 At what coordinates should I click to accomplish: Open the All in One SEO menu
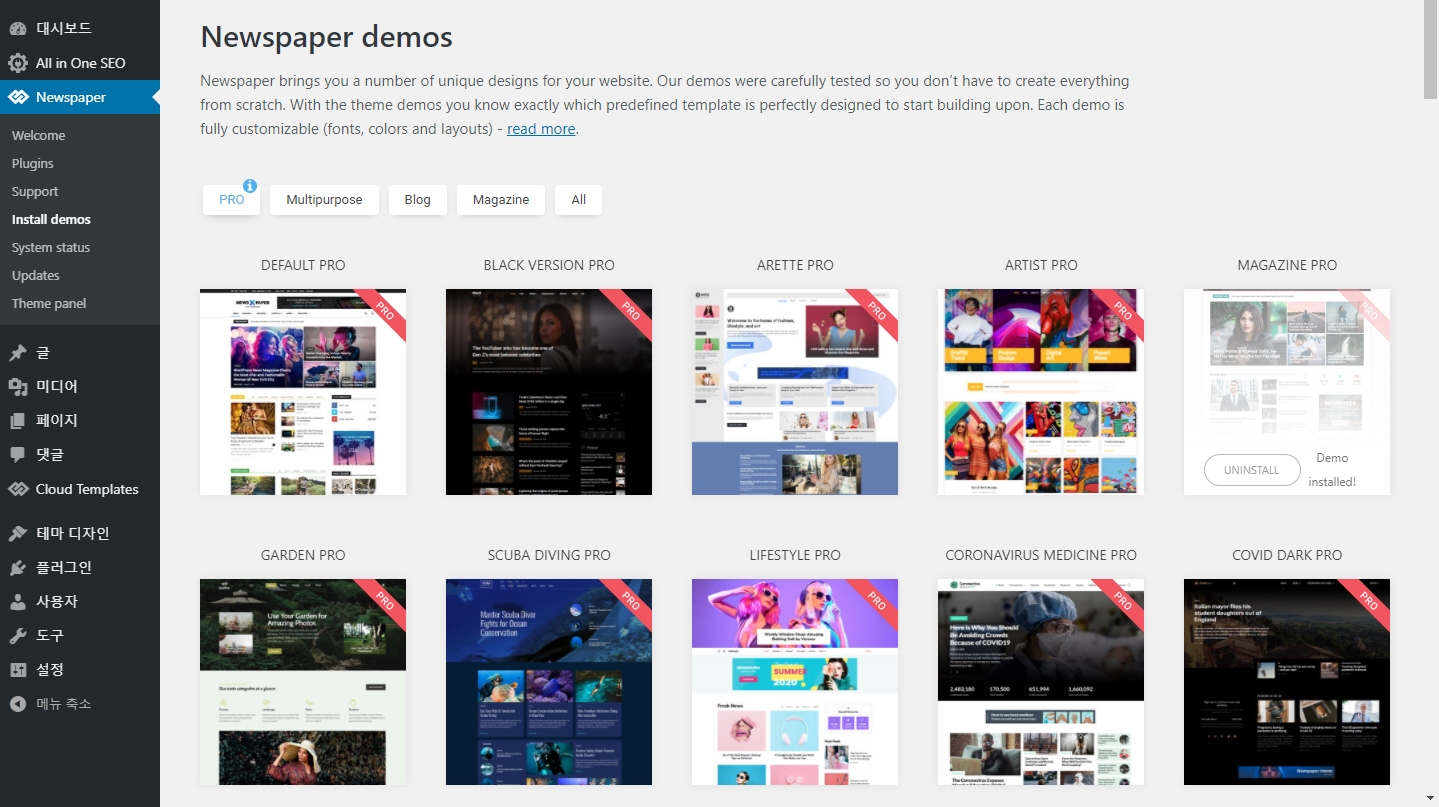[x=80, y=63]
